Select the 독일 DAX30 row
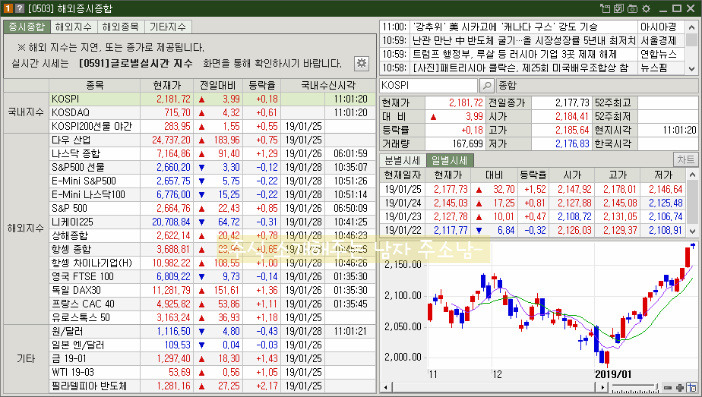 [212, 290]
